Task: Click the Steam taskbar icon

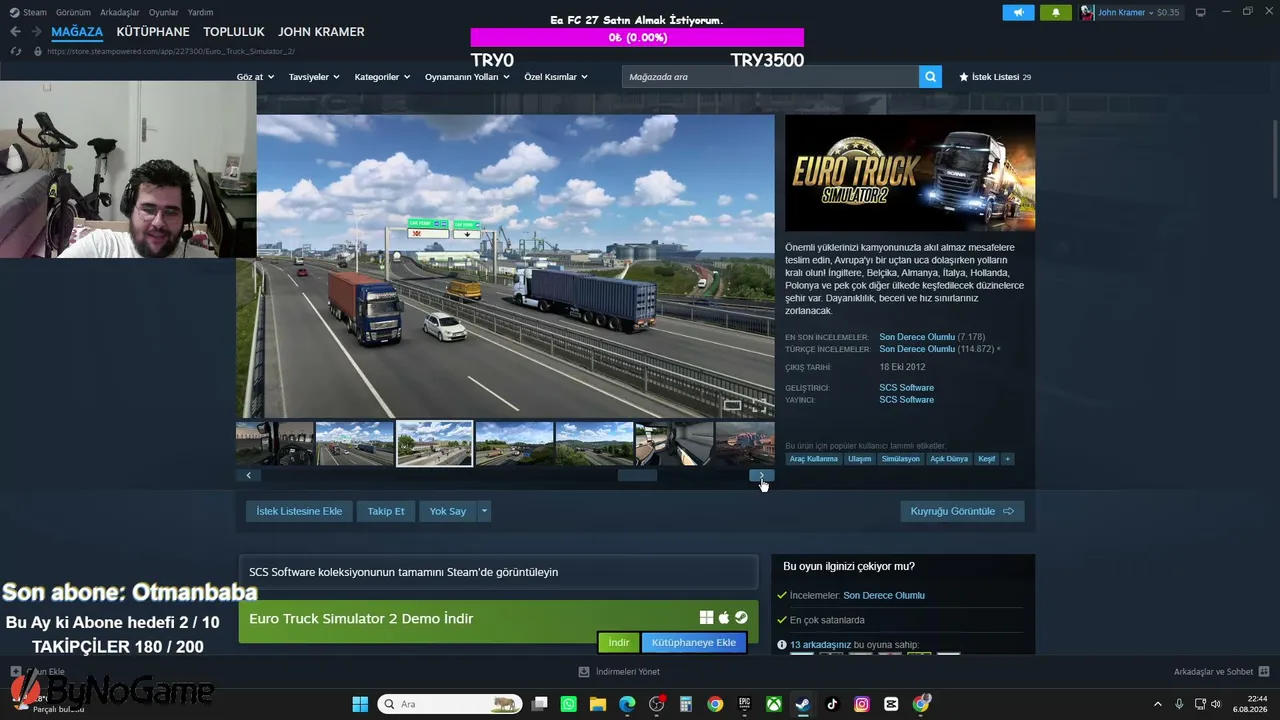Action: click(803, 704)
